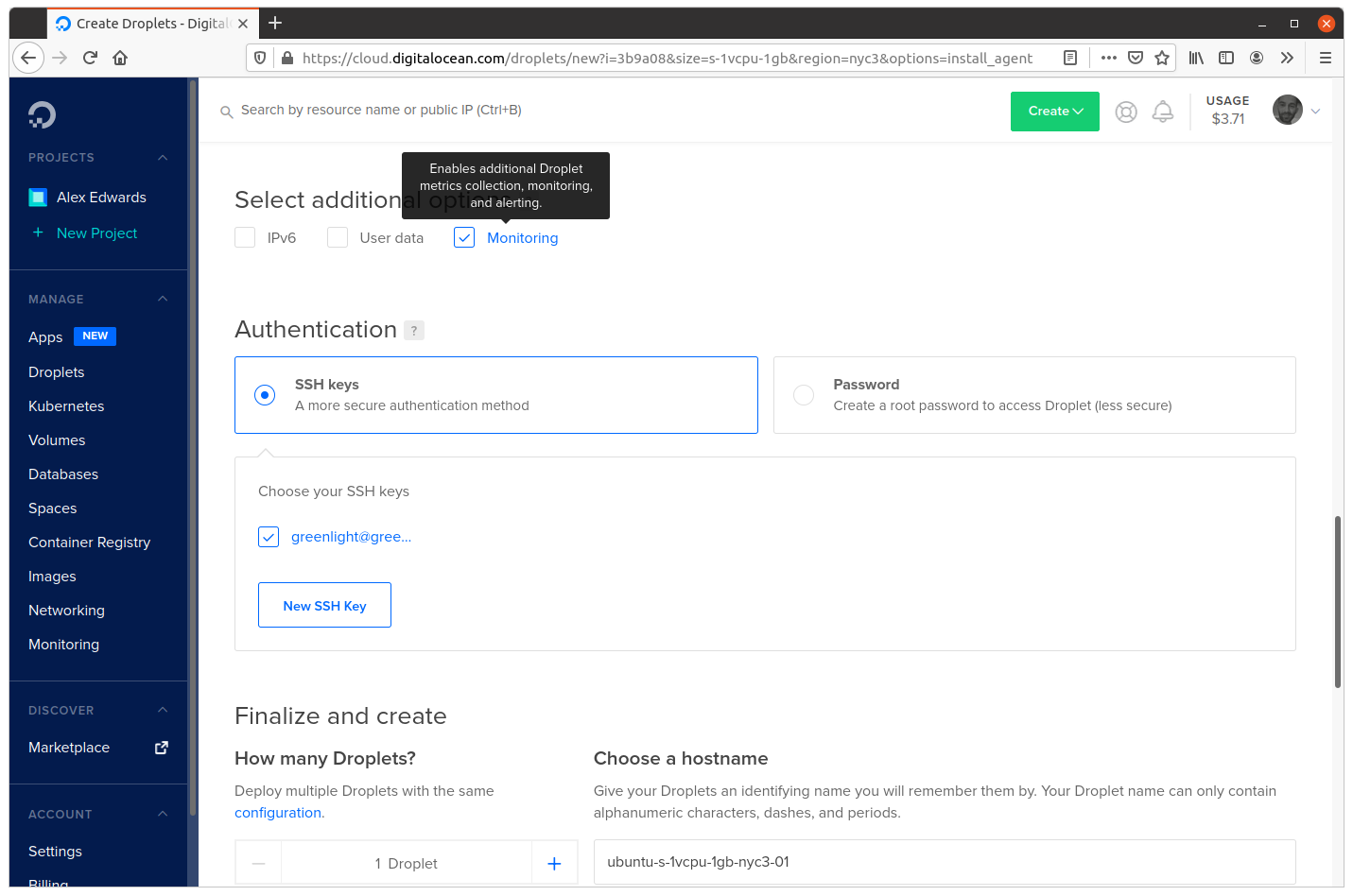1353x896 pixels.
Task: Click the New SSH Key button
Action: [324, 605]
